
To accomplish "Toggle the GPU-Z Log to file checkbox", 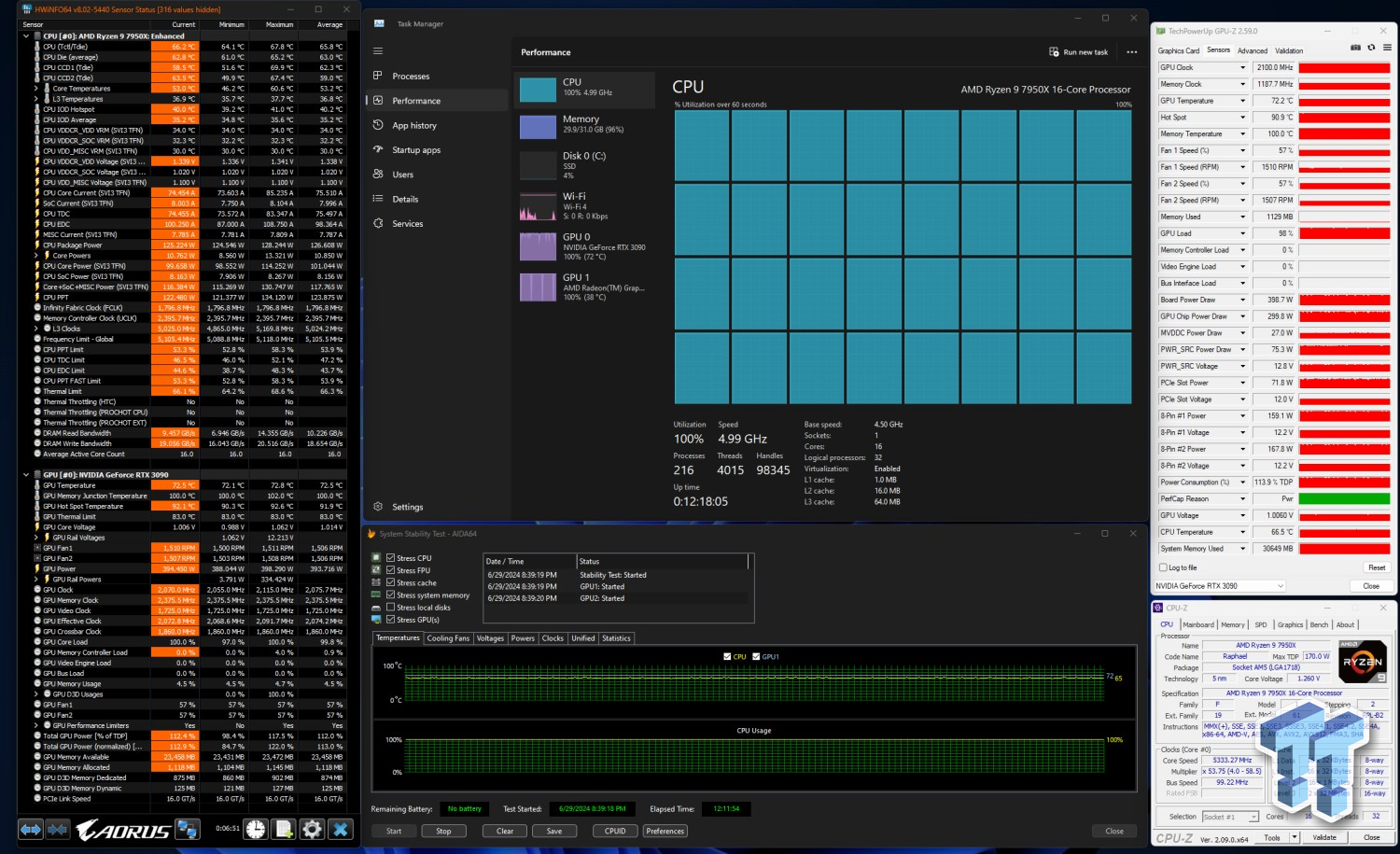I will point(1163,567).
